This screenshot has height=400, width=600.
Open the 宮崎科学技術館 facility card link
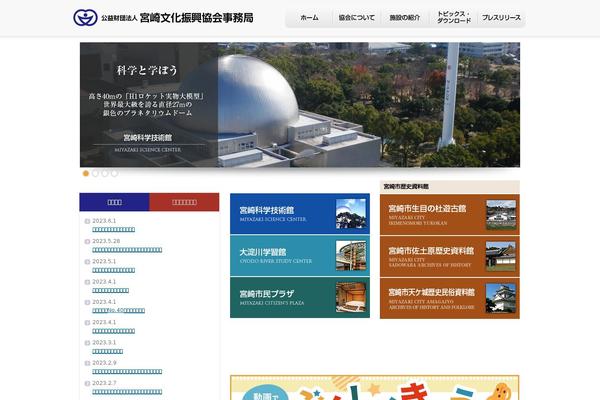coord(300,214)
